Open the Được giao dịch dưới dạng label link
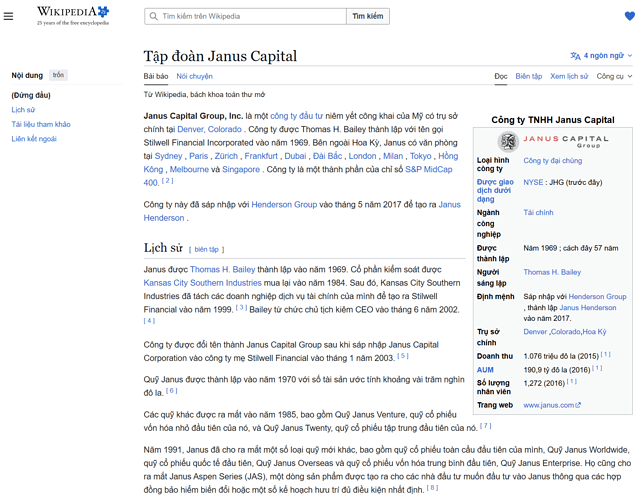This screenshot has height=500, width=637. point(495,191)
